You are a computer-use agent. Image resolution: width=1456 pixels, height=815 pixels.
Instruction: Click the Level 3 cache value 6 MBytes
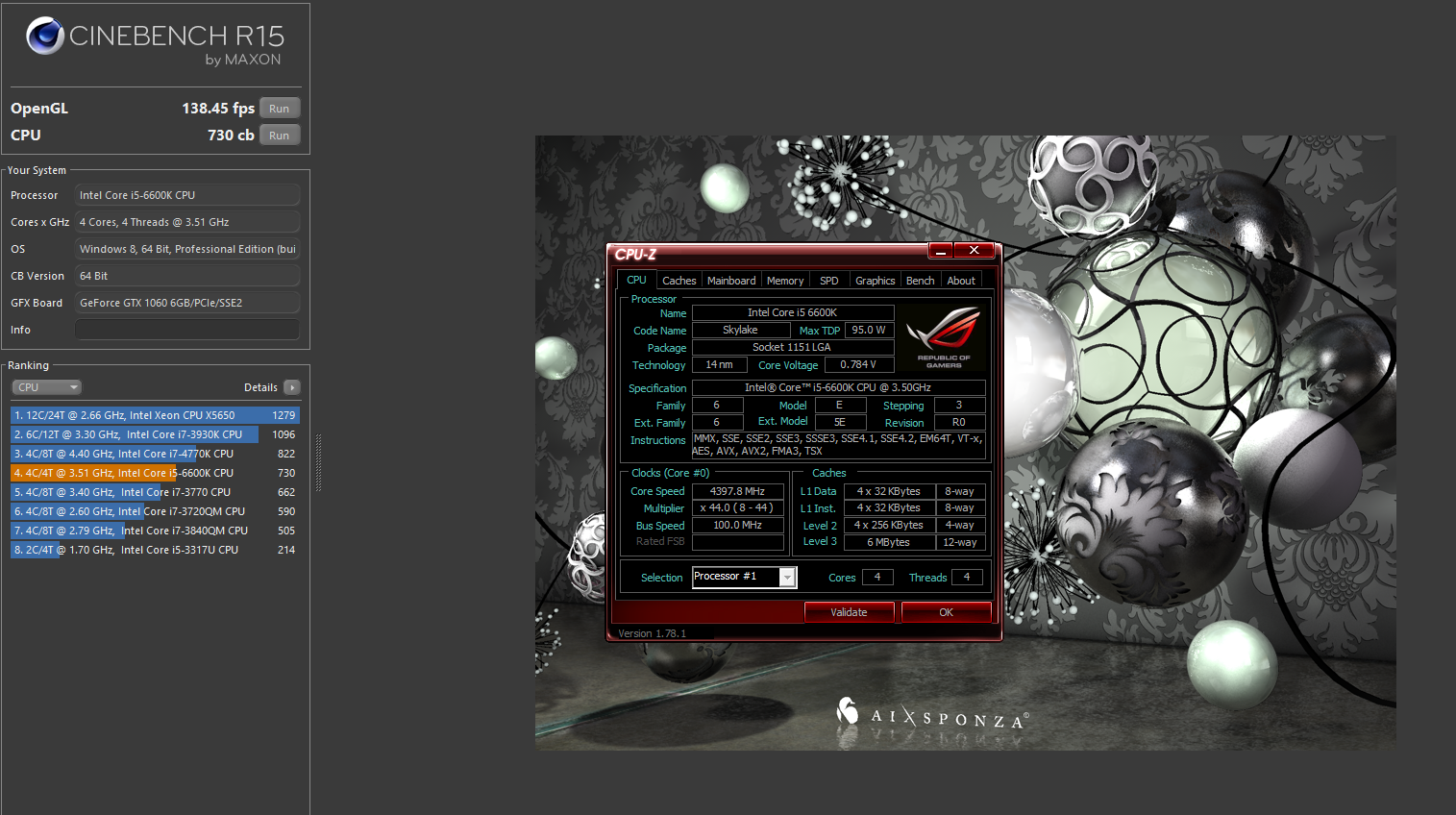889,542
